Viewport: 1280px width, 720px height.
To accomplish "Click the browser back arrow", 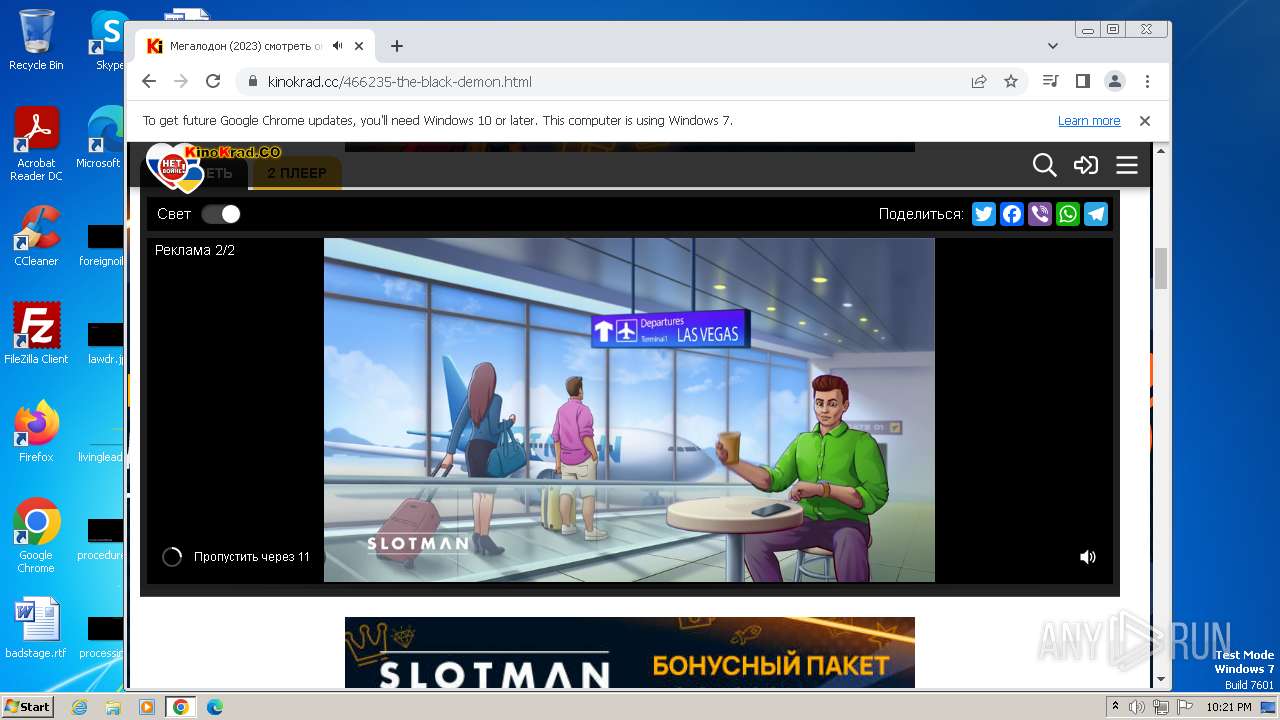I will click(149, 81).
